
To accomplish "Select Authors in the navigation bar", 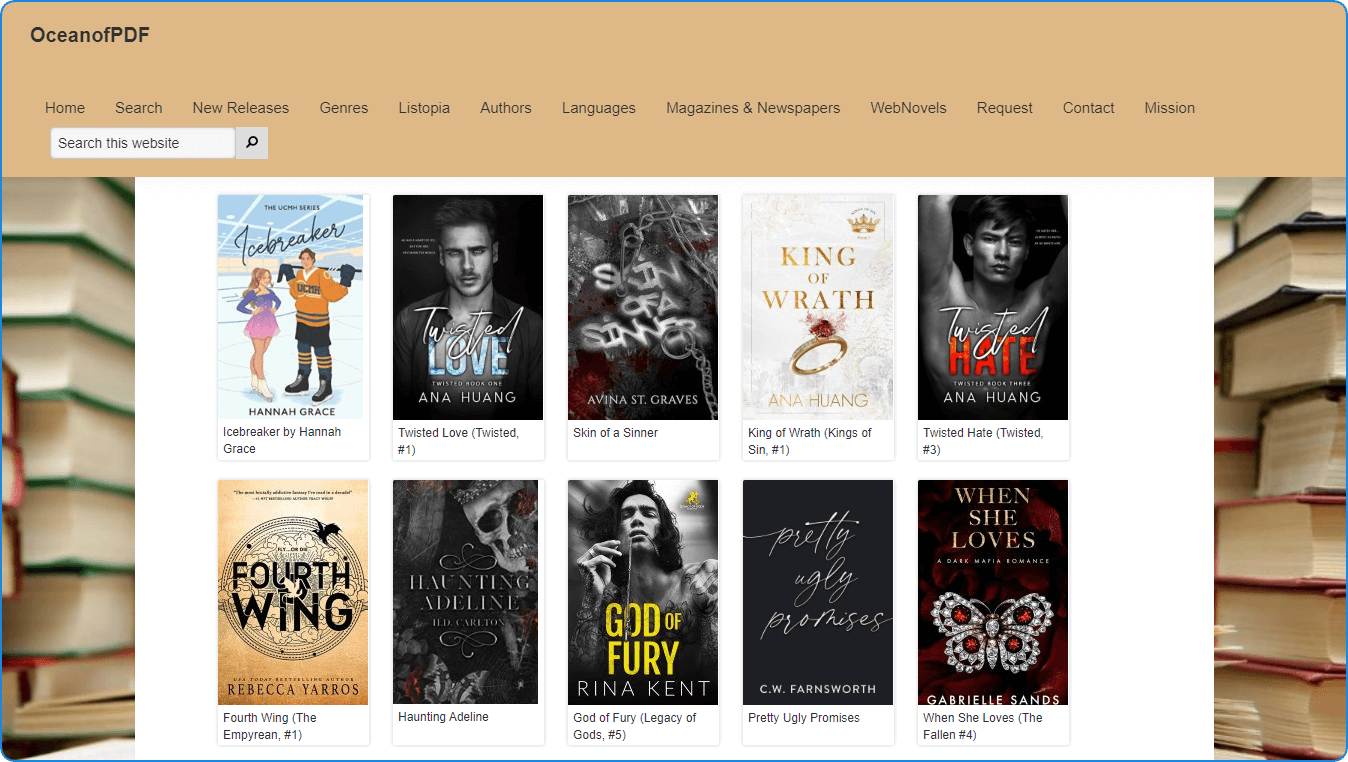I will [x=506, y=108].
